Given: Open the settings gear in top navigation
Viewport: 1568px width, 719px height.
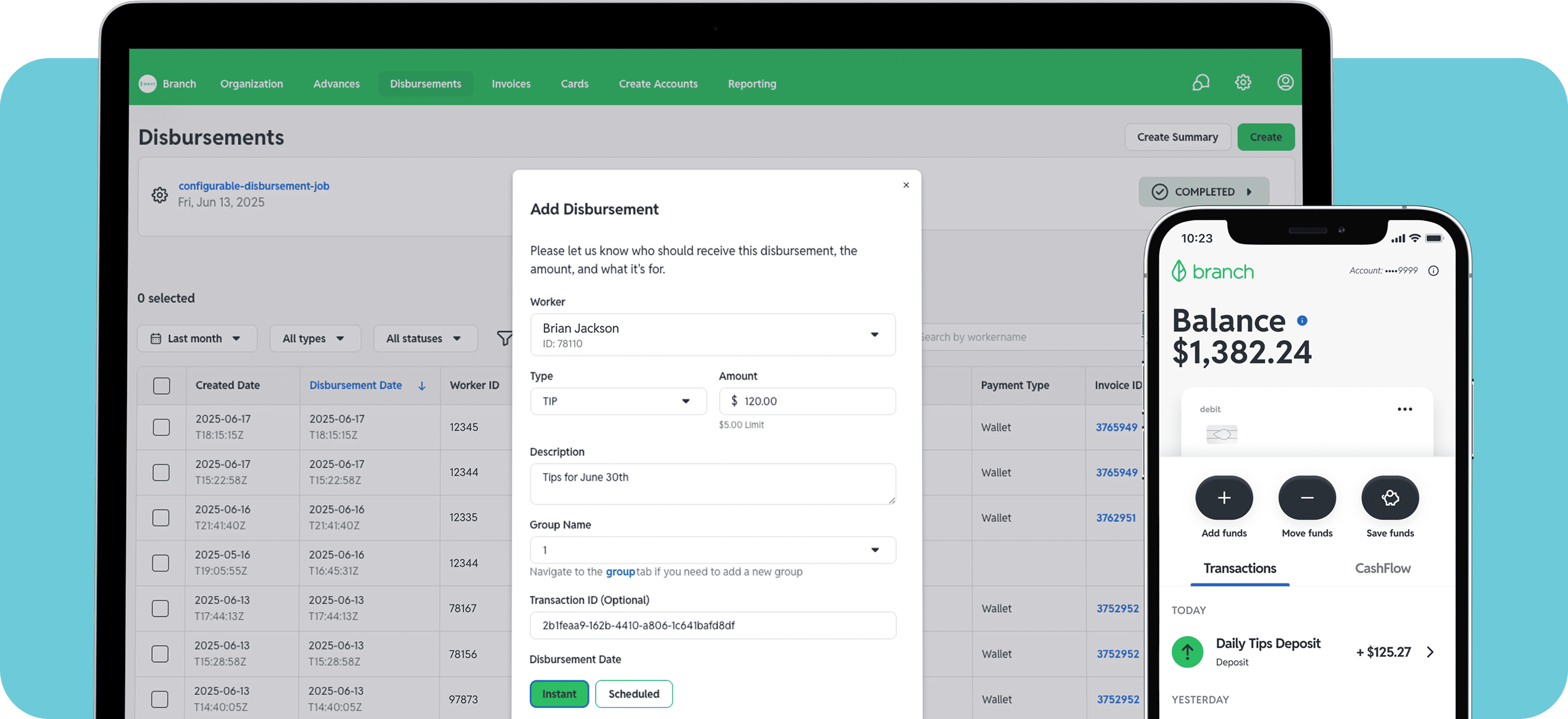Looking at the screenshot, I should tap(1243, 83).
